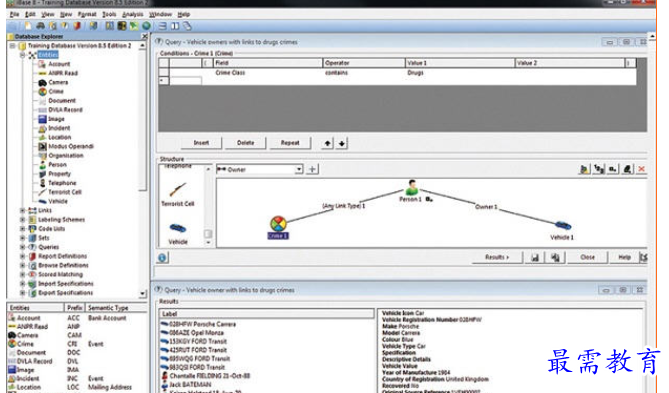Click the blue info icon below Structure
The width and height of the screenshot is (669, 393).
[162, 258]
